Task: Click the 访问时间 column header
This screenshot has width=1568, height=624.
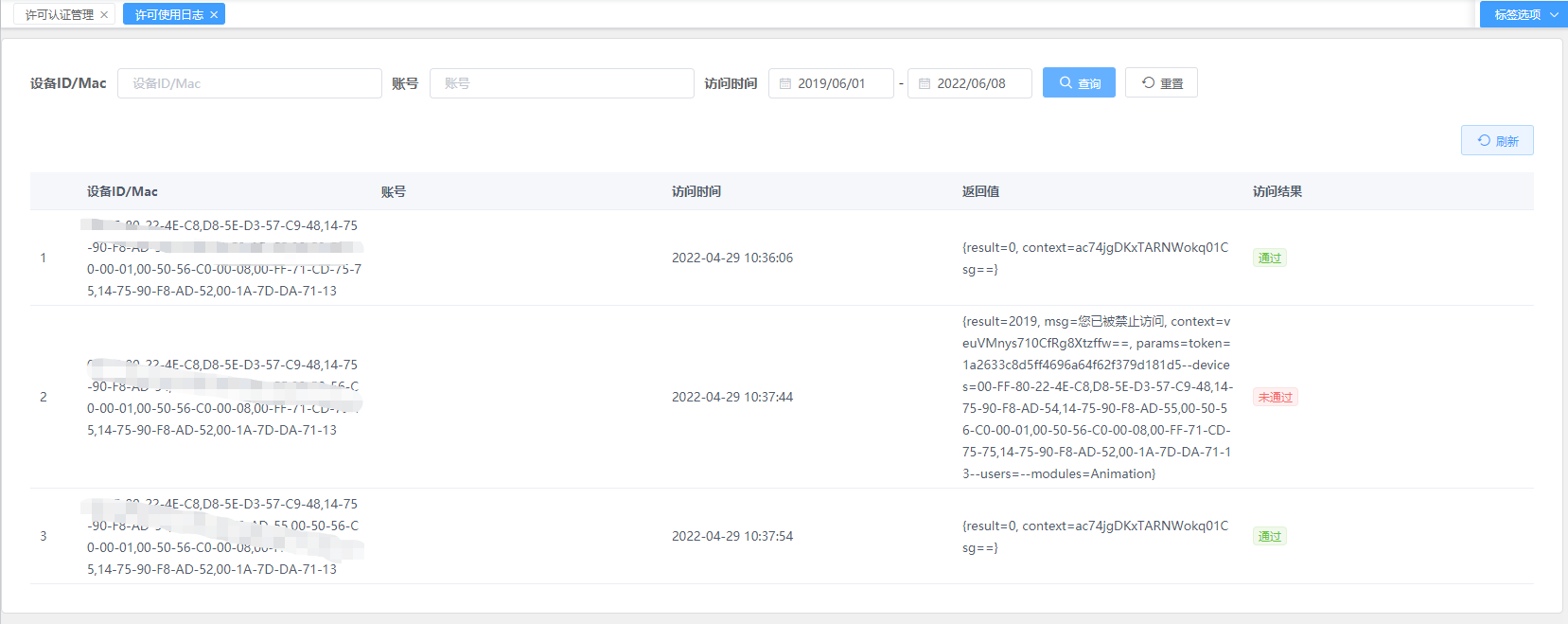Action: point(696,191)
